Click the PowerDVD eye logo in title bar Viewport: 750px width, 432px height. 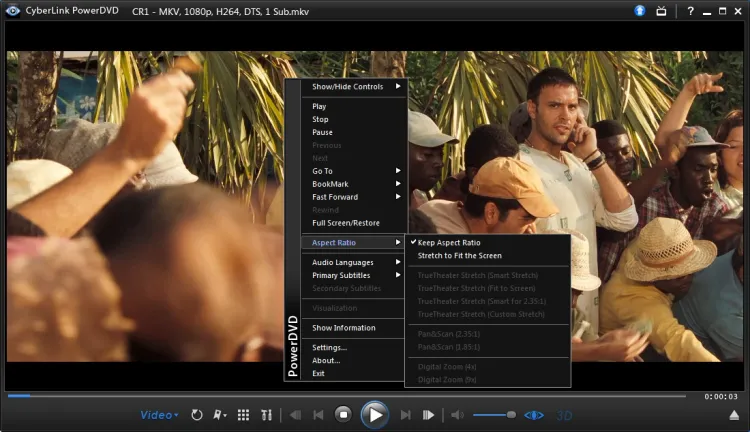click(12, 11)
